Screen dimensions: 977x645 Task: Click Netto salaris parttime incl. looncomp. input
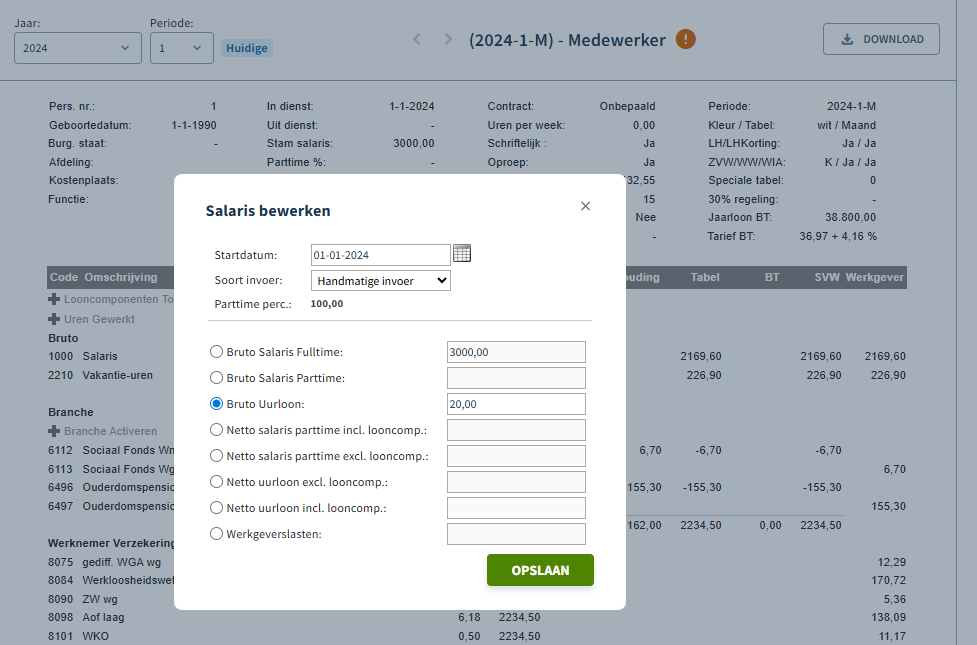516,430
